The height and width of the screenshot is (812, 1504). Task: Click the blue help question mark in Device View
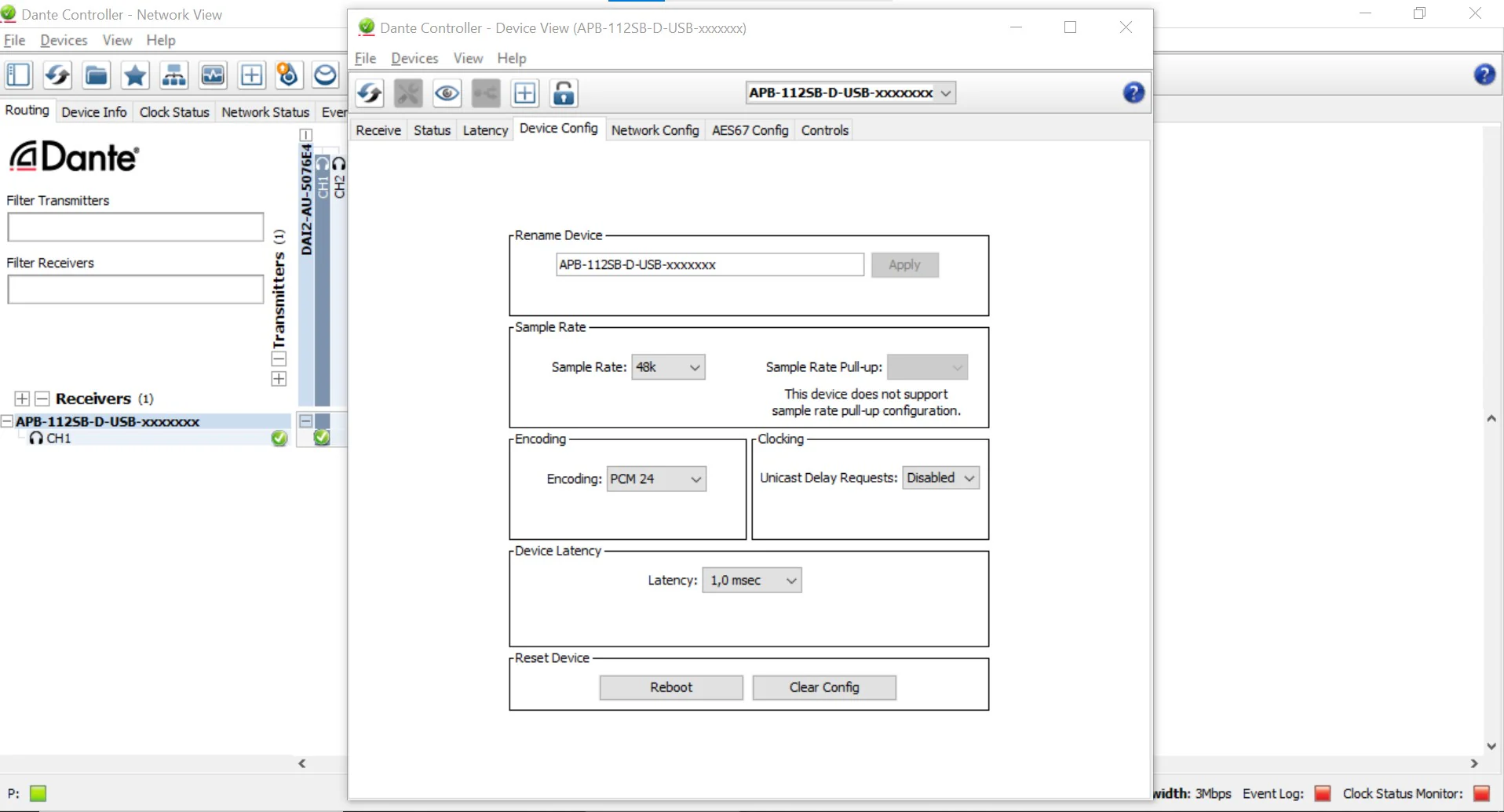(x=1133, y=93)
